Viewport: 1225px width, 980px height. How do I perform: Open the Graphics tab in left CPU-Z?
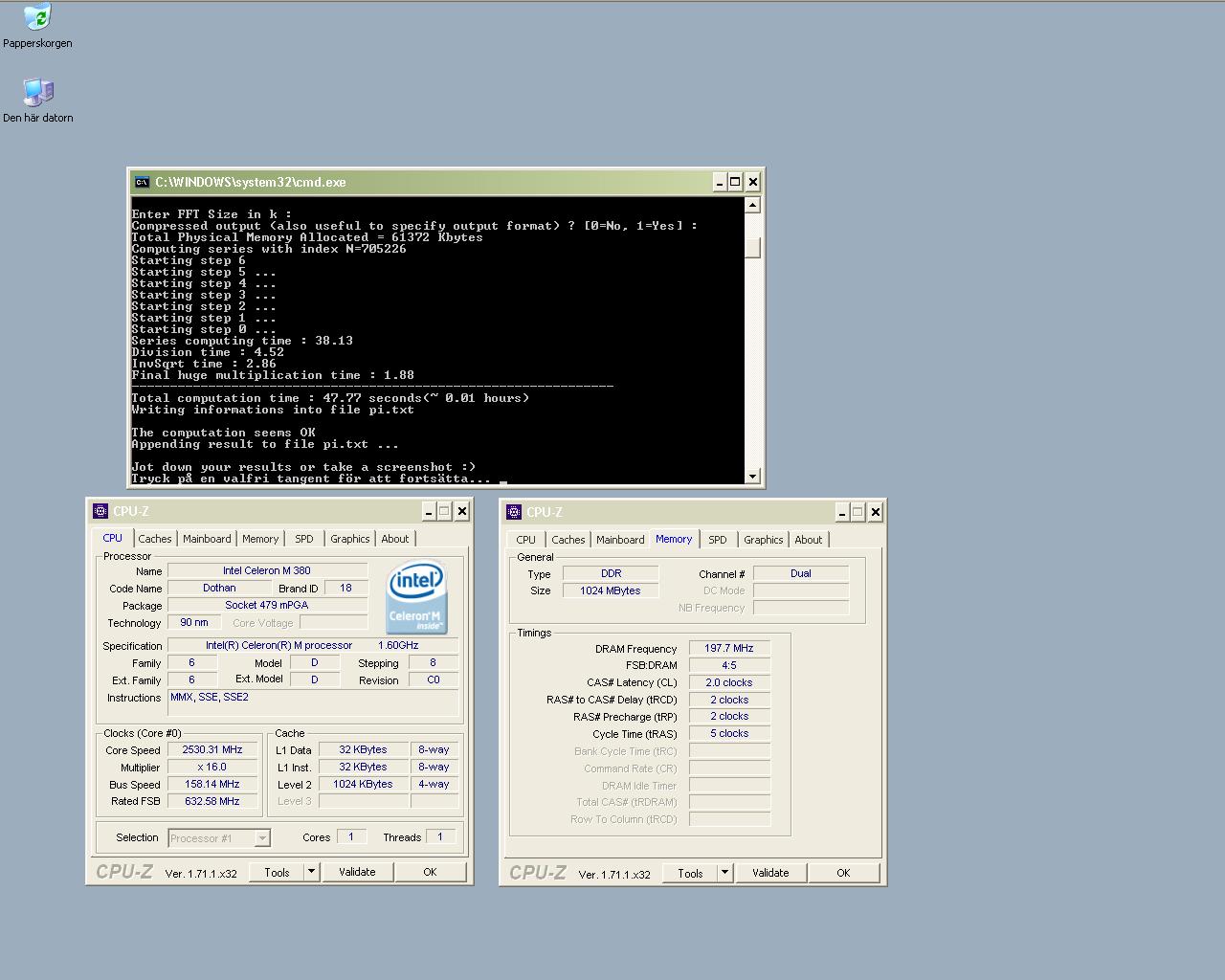pos(350,539)
